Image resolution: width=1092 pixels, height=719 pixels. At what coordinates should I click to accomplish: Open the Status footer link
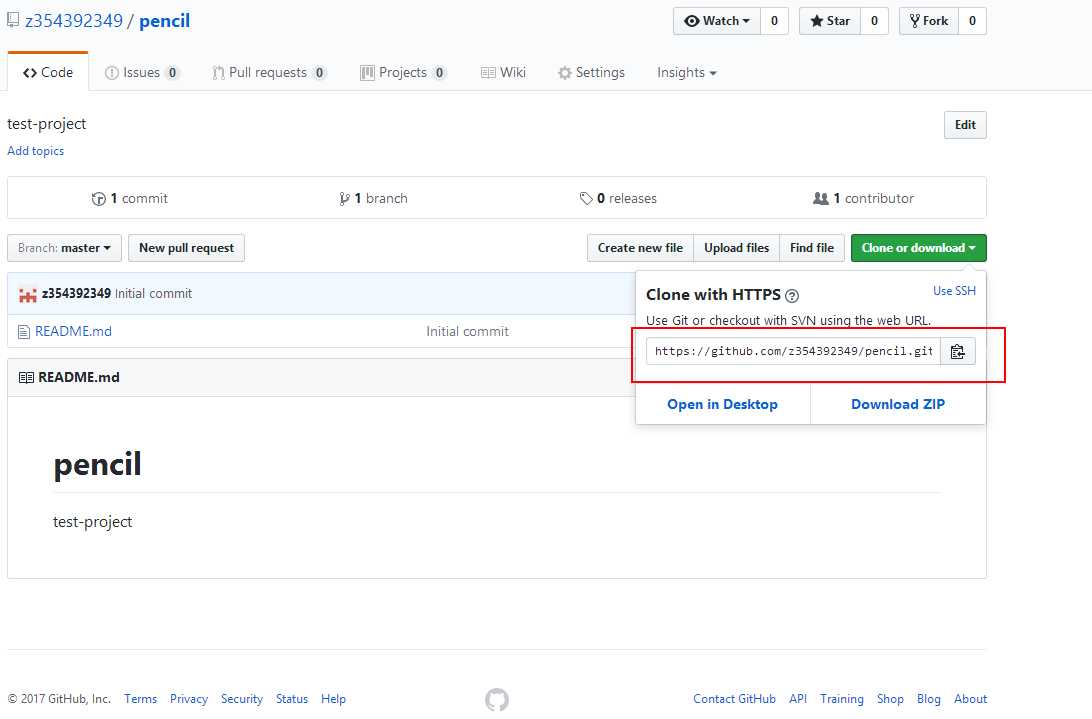(292, 699)
